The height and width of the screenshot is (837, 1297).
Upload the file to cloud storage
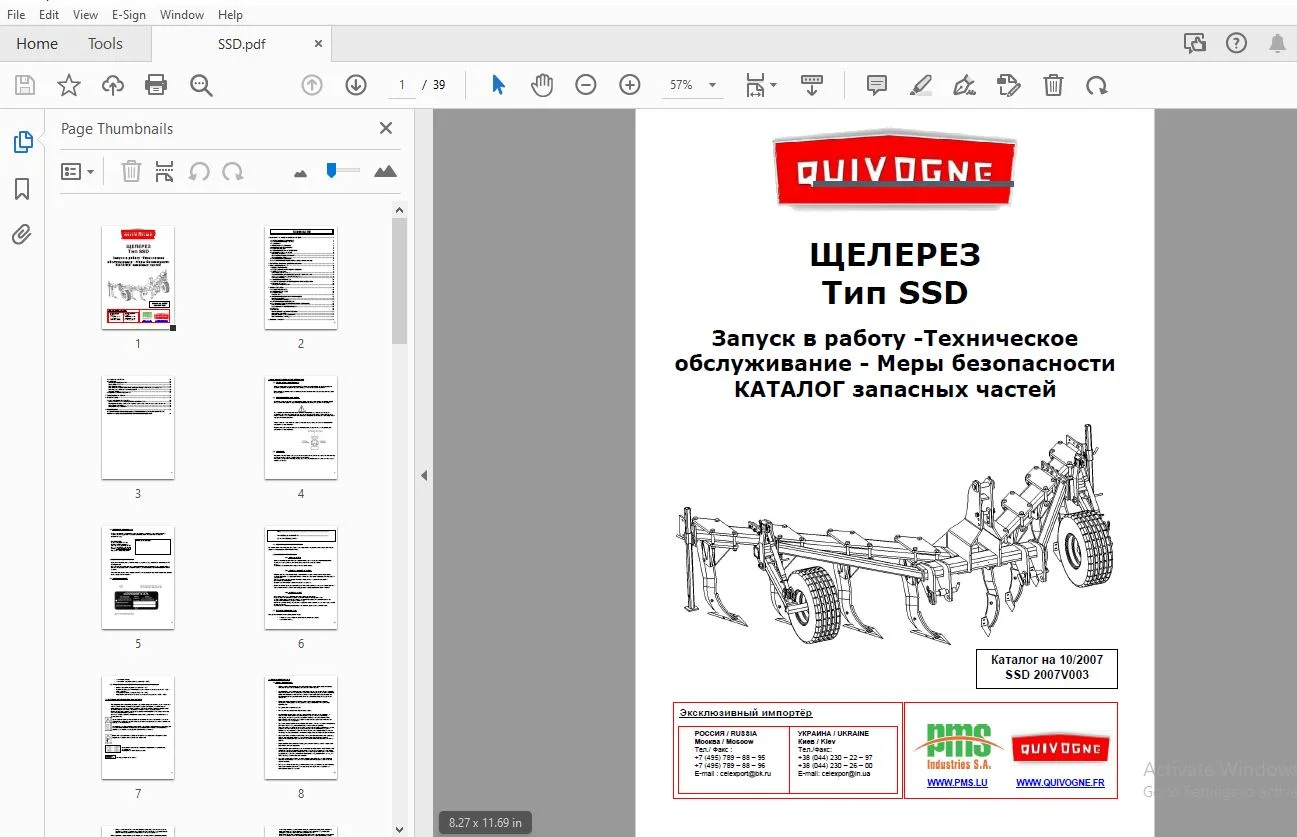coord(113,86)
